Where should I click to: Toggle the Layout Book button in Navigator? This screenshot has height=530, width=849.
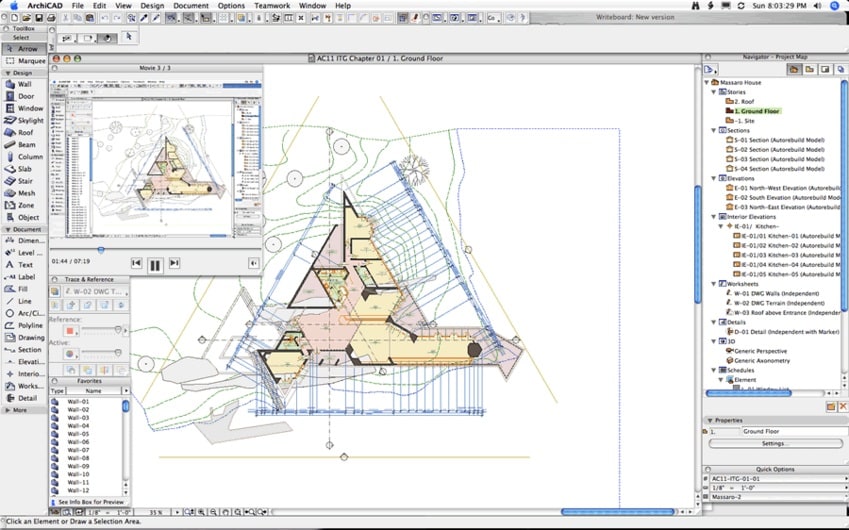[825, 69]
